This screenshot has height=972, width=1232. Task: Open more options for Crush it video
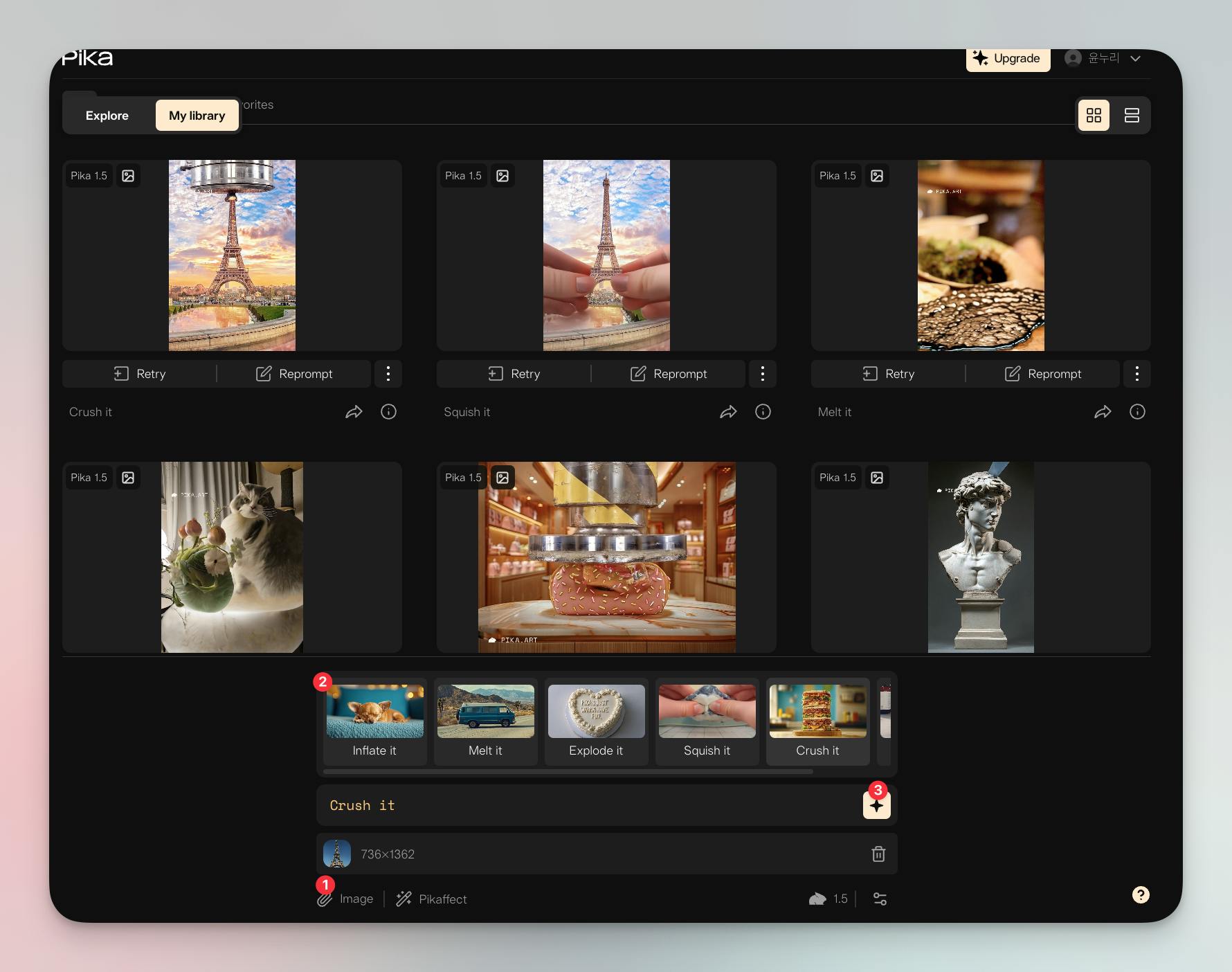[x=388, y=374]
